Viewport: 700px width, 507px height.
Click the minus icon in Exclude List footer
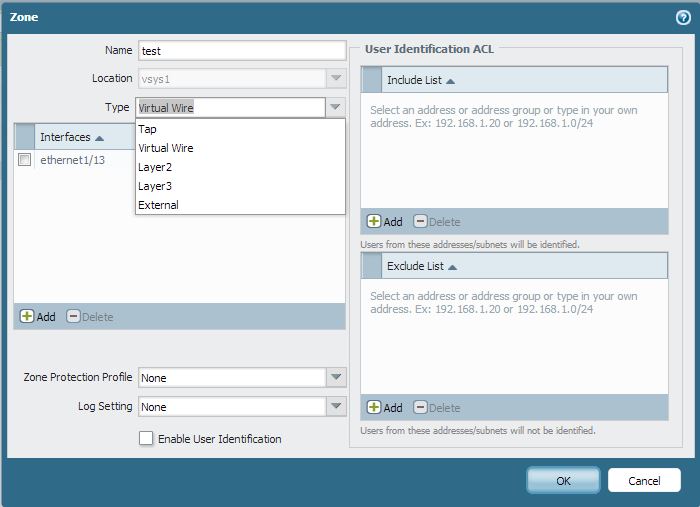(420, 407)
